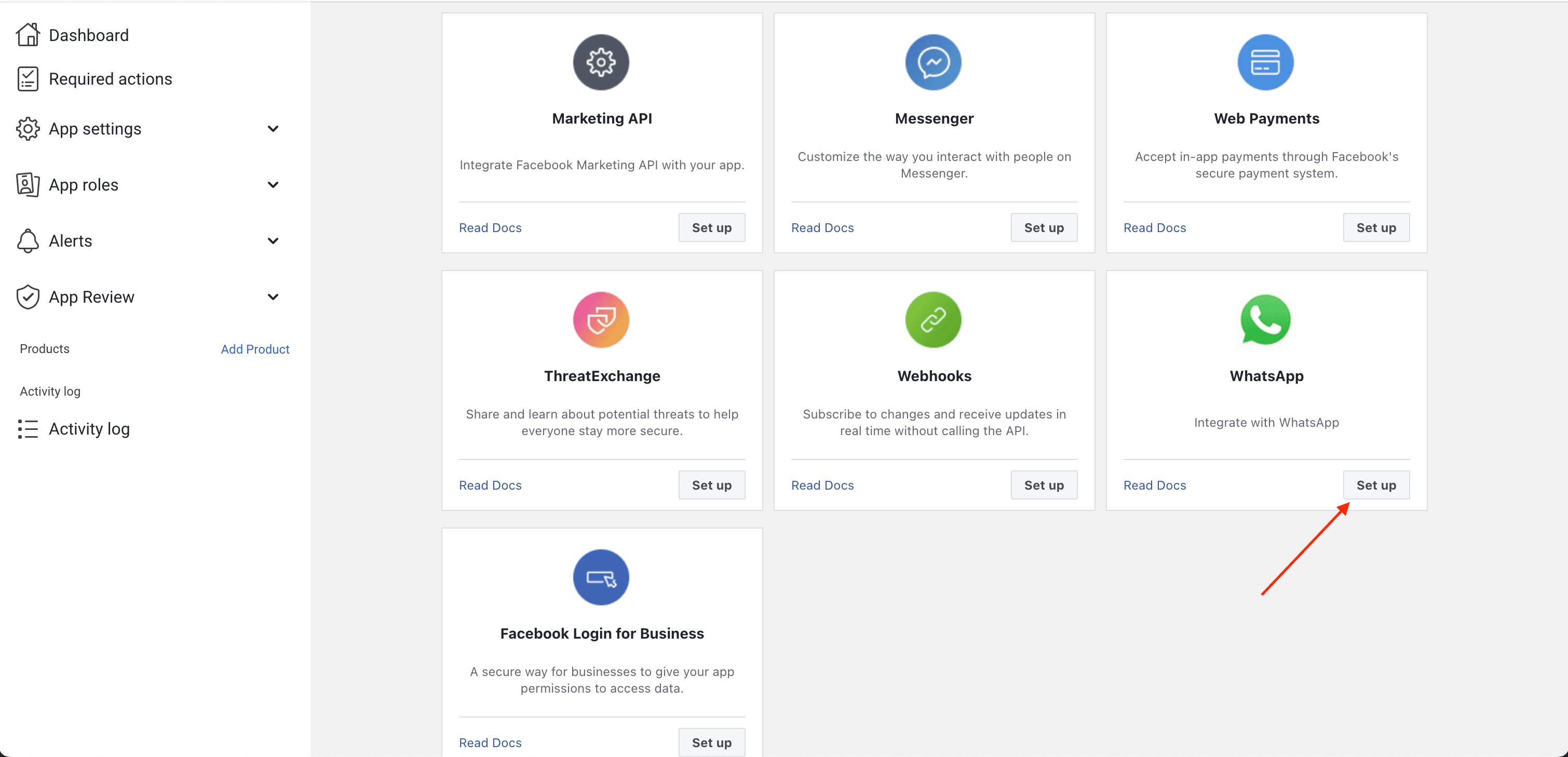Open the Activity log menu item
The width and height of the screenshot is (1568, 757).
89,429
